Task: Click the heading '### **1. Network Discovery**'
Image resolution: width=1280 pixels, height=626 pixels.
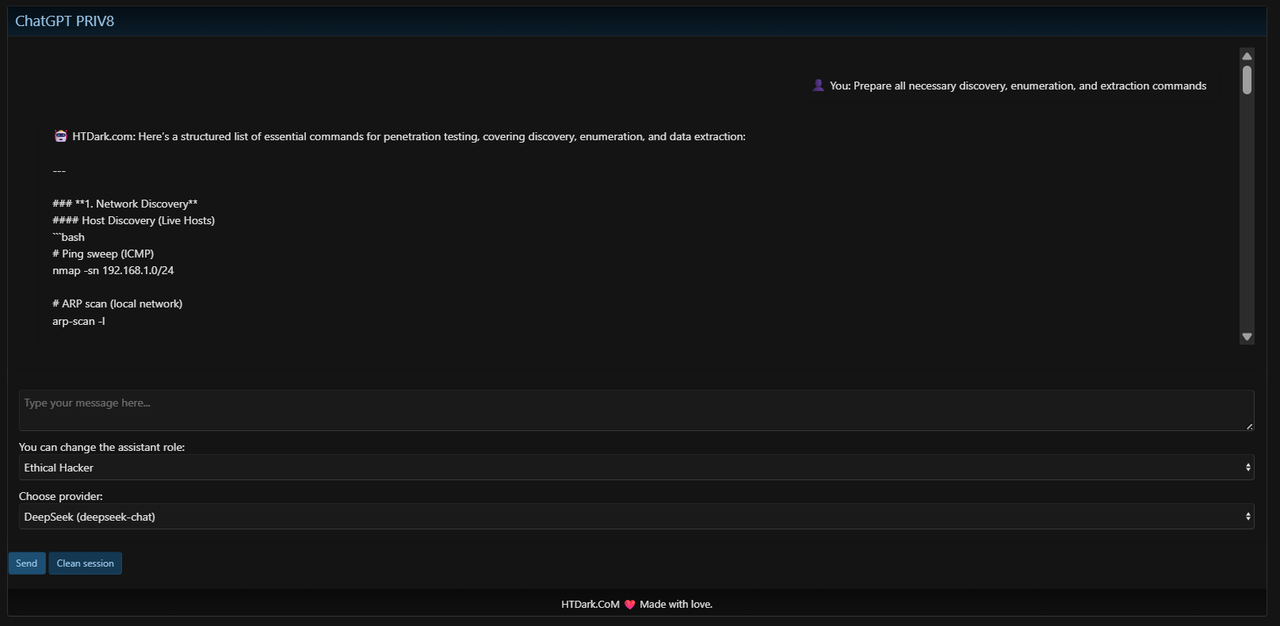Action: click(x=125, y=204)
